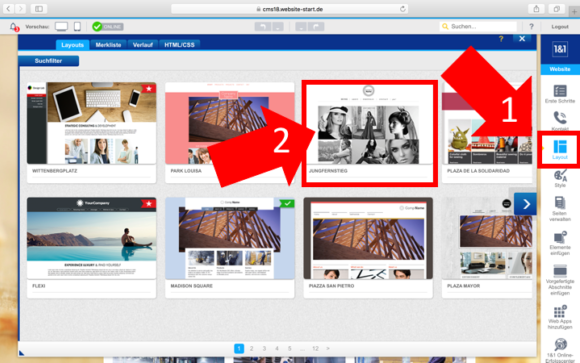Image resolution: width=580 pixels, height=363 pixels.
Task: Open the Kontakt phone icon
Action: click(x=560, y=118)
